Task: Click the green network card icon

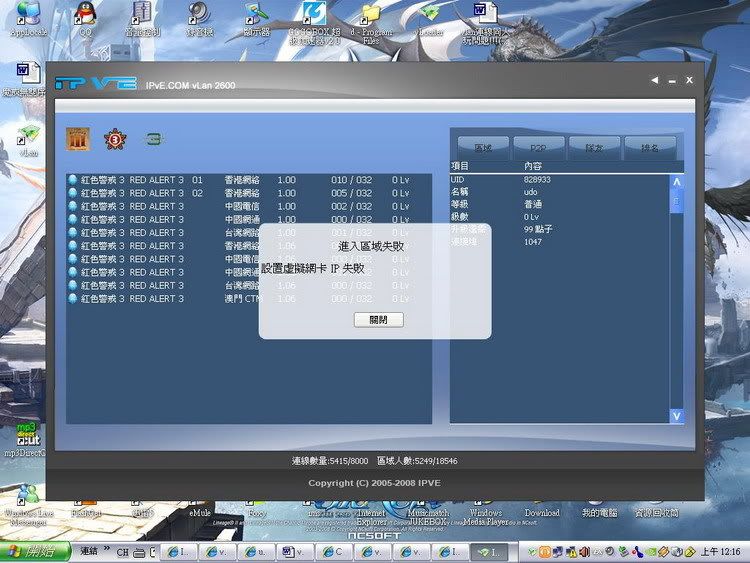Action: click(153, 138)
